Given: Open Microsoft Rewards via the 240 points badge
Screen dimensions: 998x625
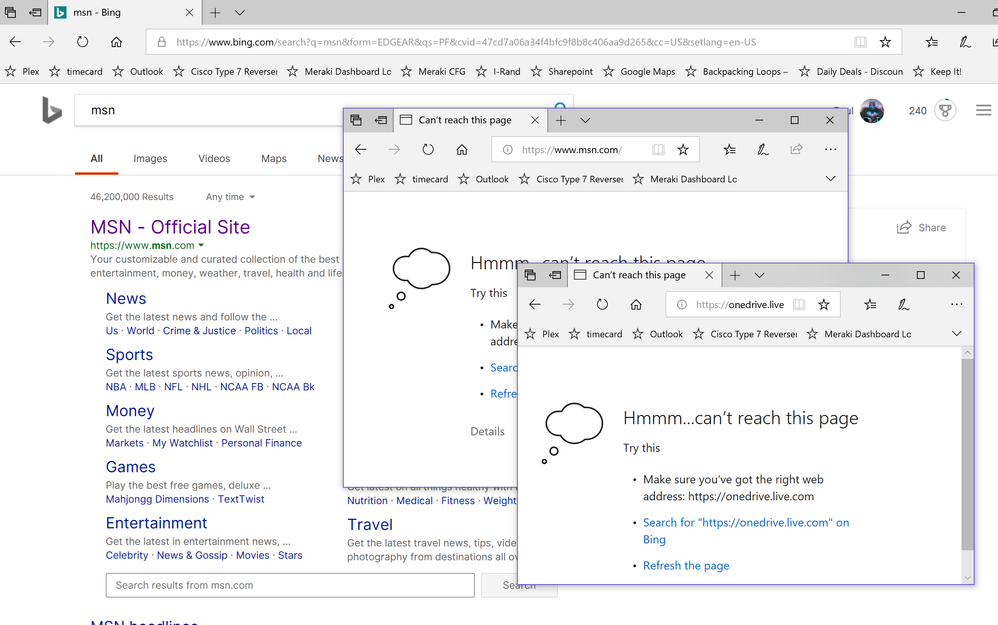Looking at the screenshot, I should click(x=931, y=110).
